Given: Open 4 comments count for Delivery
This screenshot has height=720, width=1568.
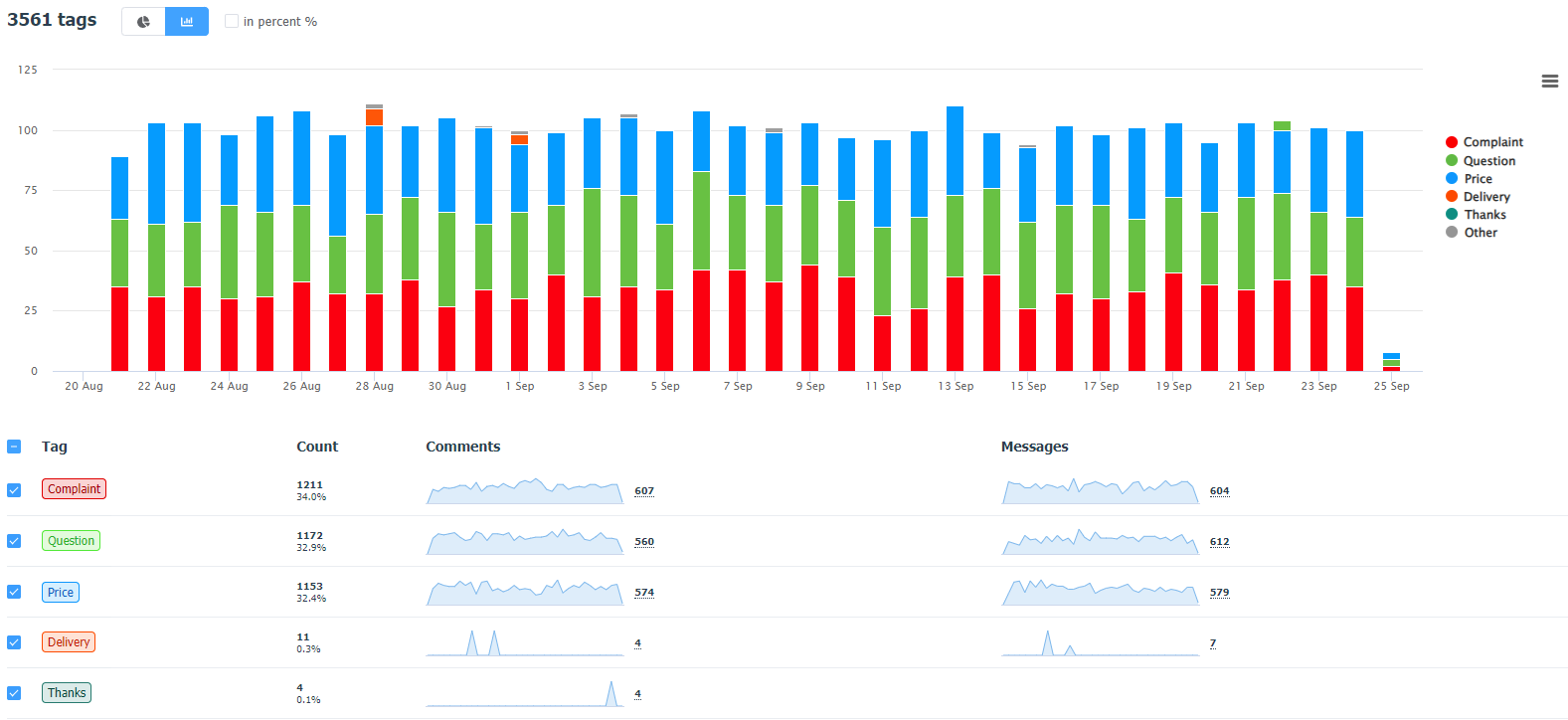Looking at the screenshot, I should pos(638,643).
